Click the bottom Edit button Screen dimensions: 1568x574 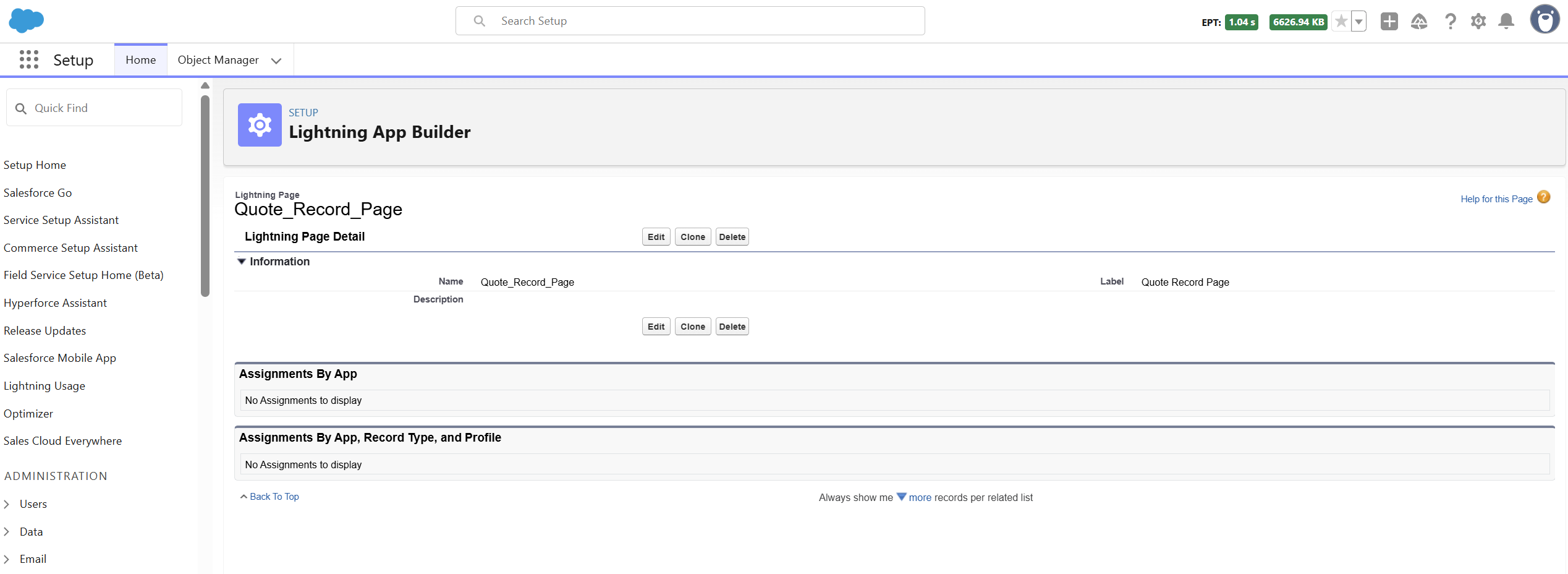656,327
